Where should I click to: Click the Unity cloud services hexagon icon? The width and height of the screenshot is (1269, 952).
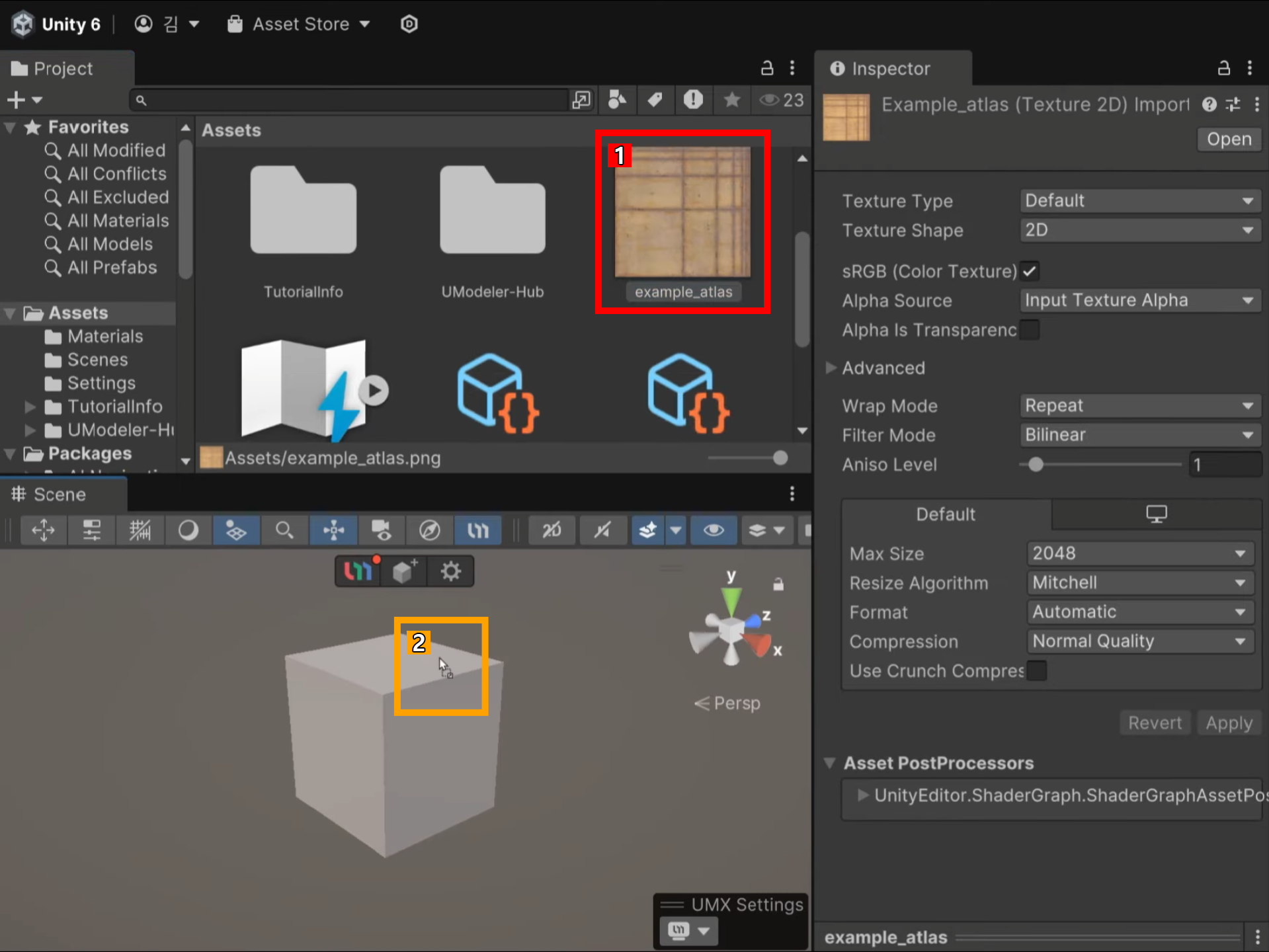pos(409,24)
